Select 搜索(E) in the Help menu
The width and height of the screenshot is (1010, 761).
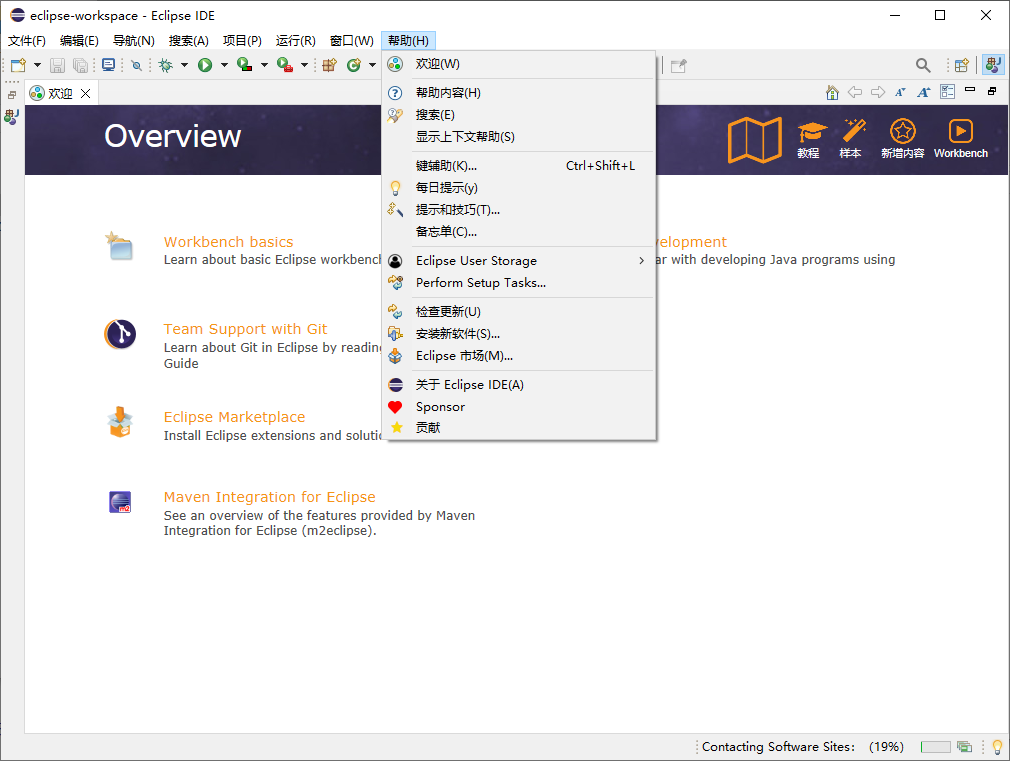click(x=519, y=115)
